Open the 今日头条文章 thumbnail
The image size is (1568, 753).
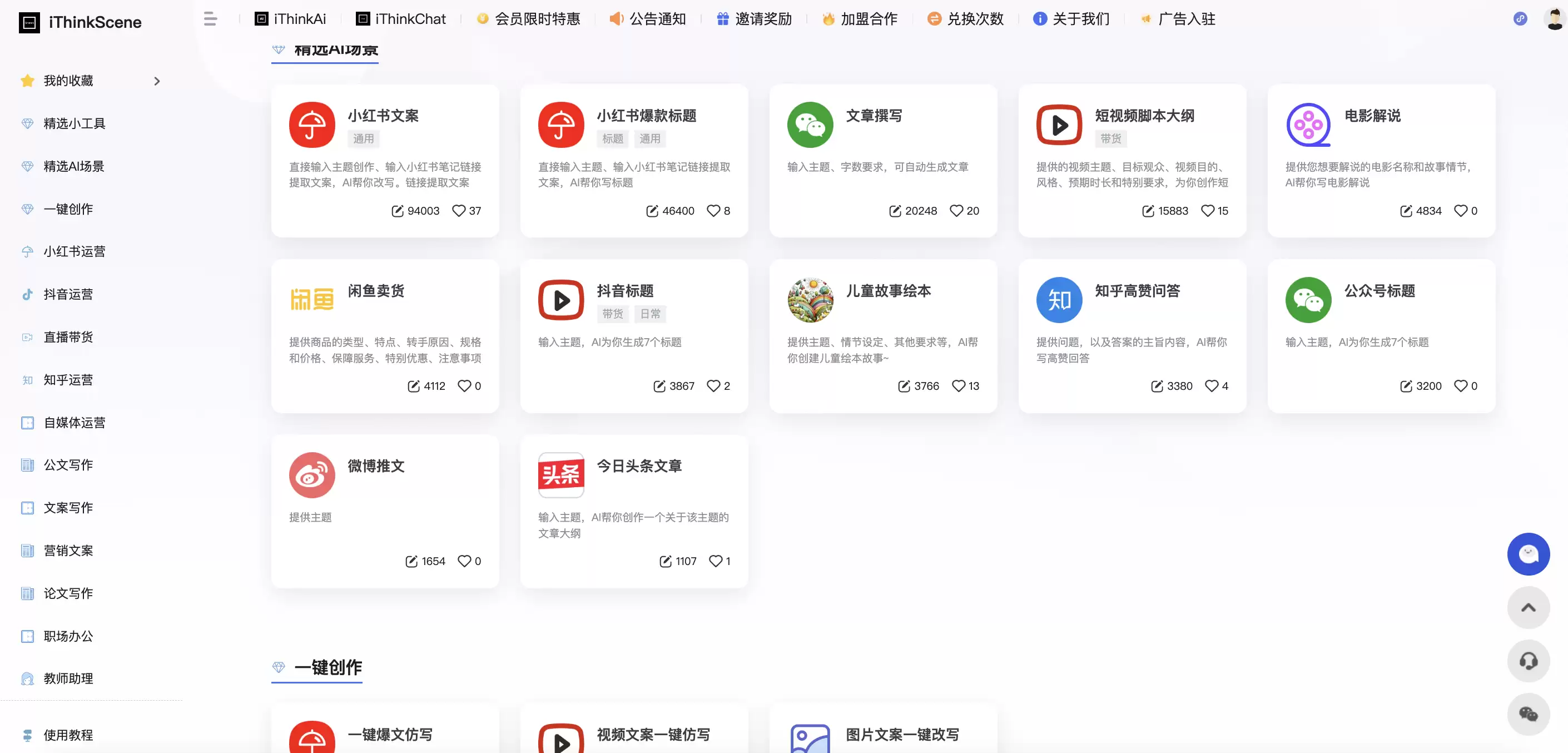pos(560,475)
